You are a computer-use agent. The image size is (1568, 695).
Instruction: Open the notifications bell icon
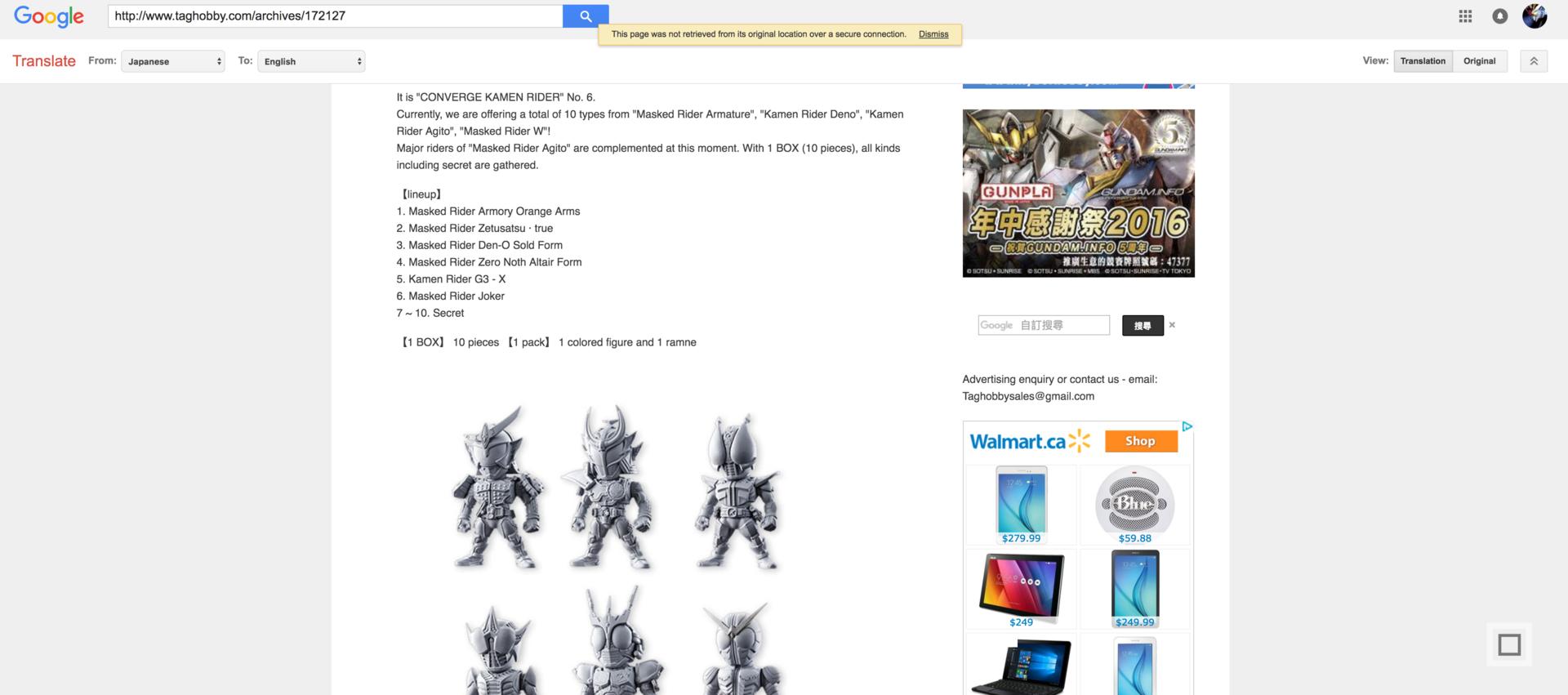pos(1499,16)
